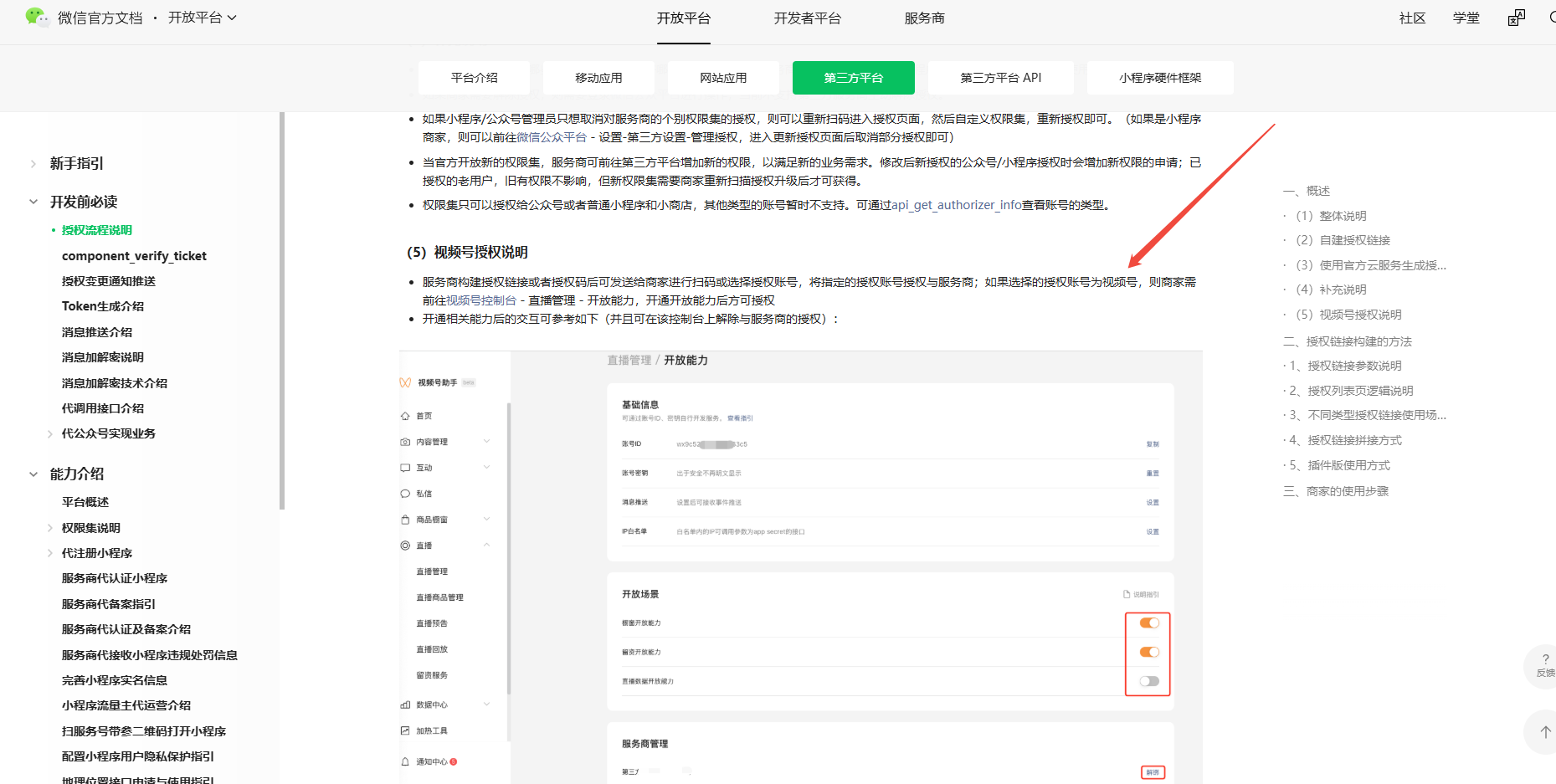Open 第三方平台 API tab
The width and height of the screenshot is (1556, 784).
(1001, 78)
